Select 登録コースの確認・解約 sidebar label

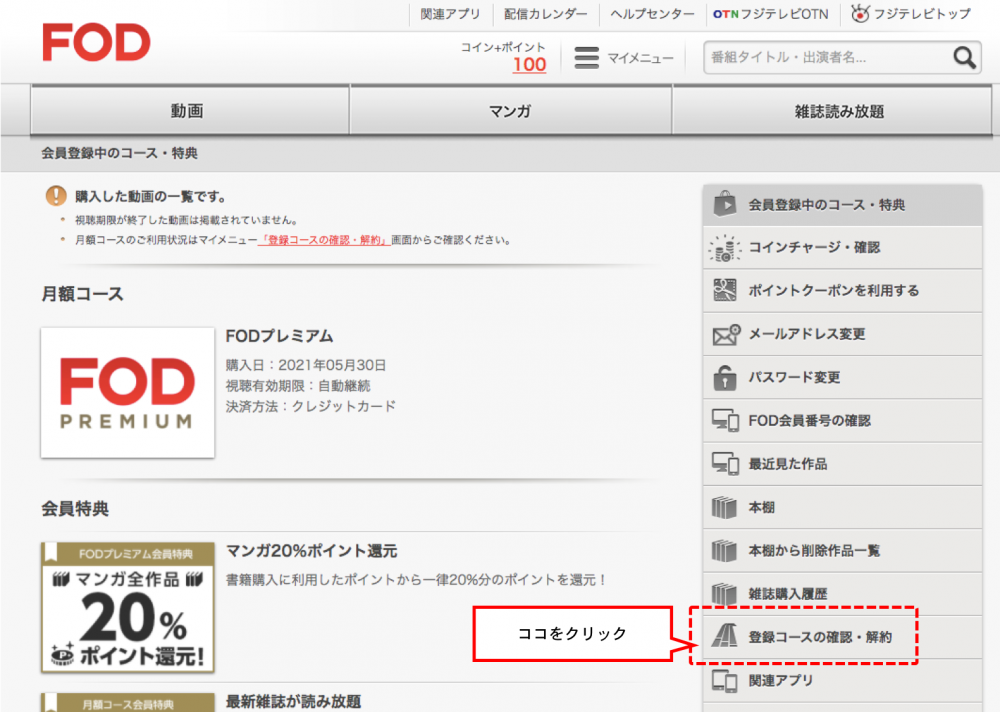click(820, 637)
